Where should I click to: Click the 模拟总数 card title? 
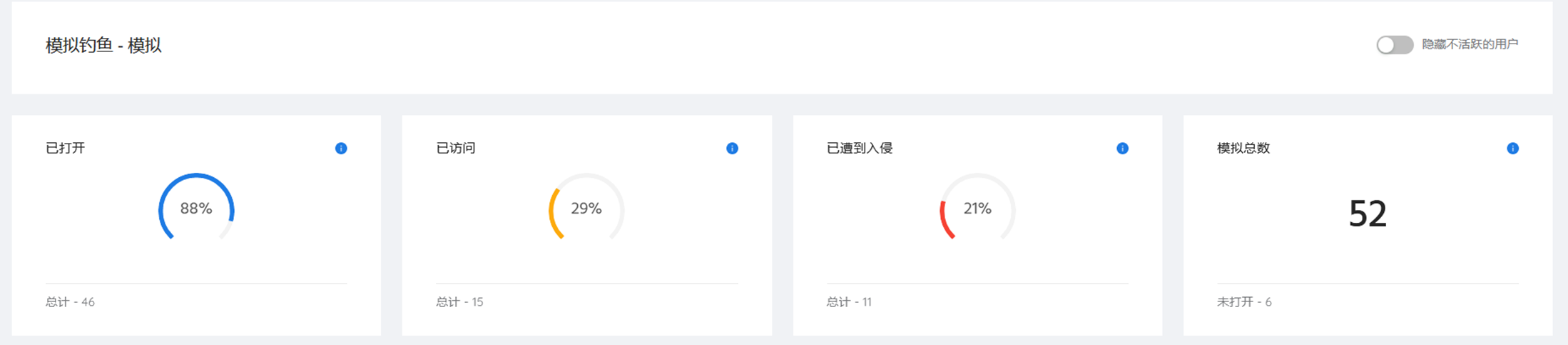coord(1243,149)
